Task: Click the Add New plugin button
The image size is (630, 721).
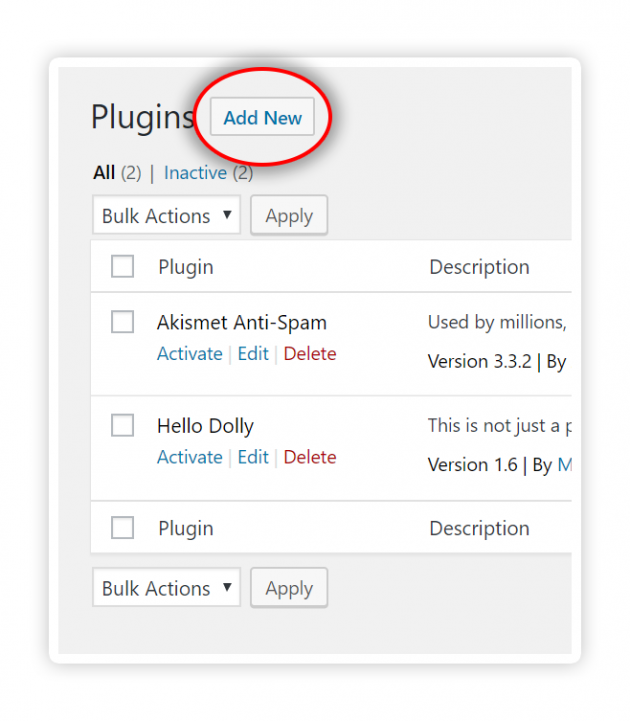Action: coord(262,116)
